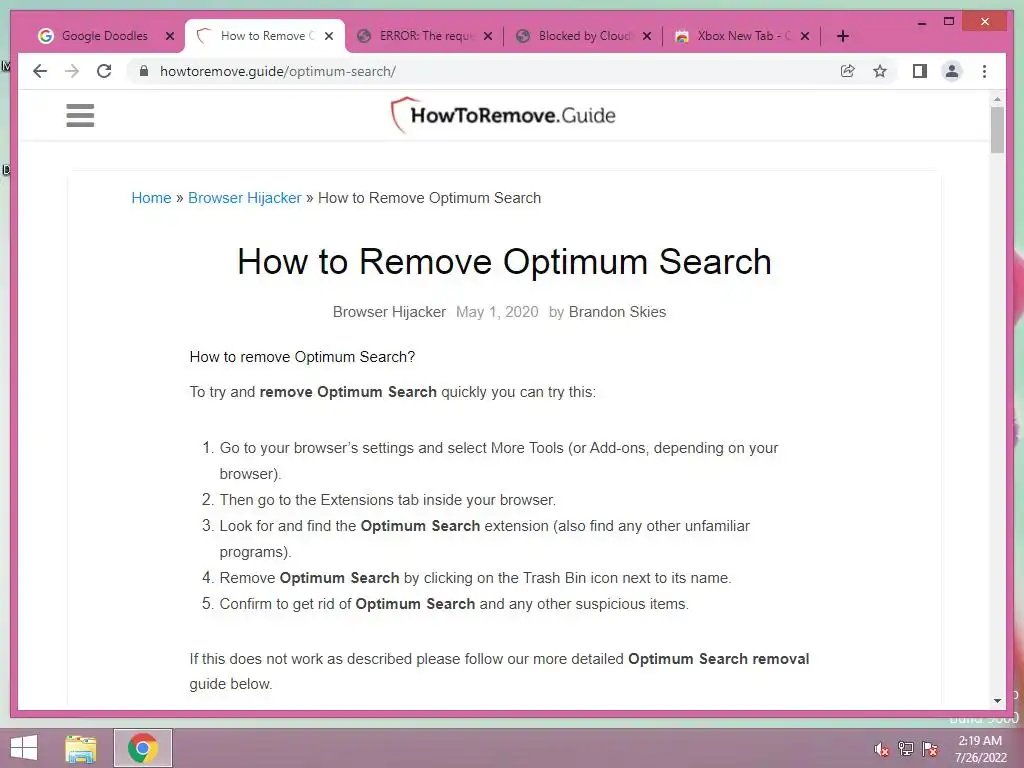Click step 5 'Confirm to get rid of' text
1024x768 pixels.
454,604
